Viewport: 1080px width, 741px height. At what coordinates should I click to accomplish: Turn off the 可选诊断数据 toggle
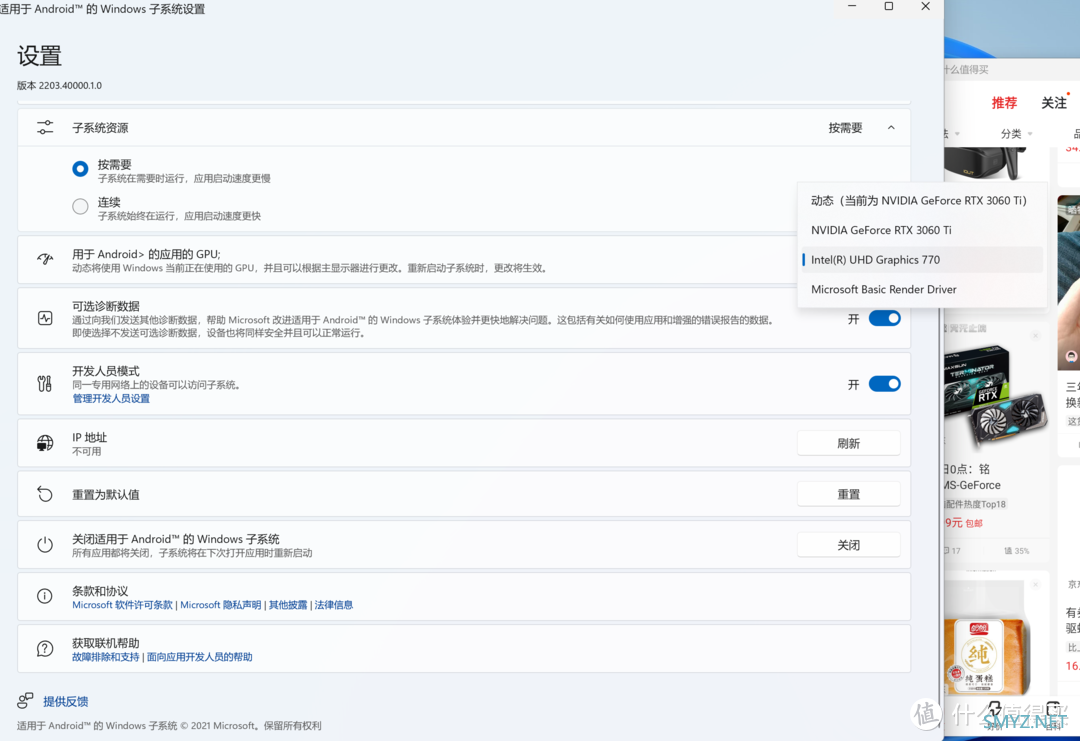884,318
